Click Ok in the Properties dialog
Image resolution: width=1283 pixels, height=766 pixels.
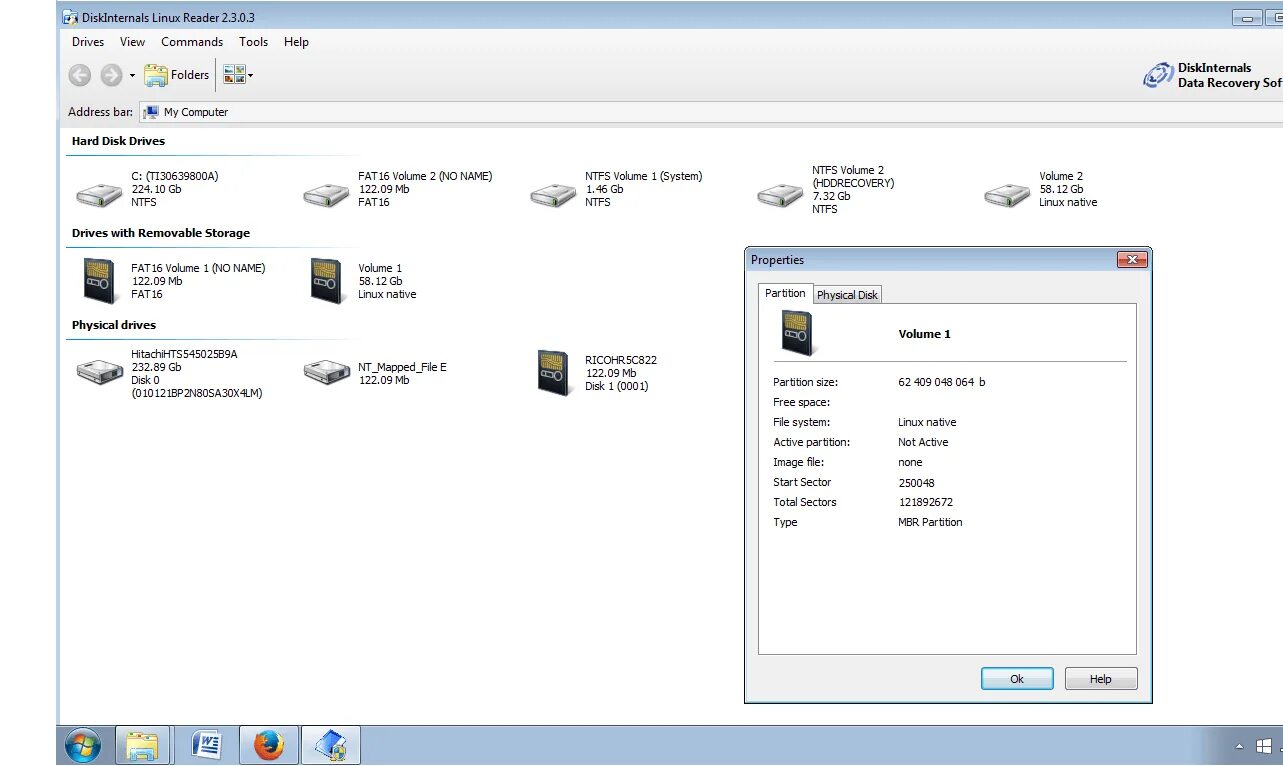click(1017, 679)
